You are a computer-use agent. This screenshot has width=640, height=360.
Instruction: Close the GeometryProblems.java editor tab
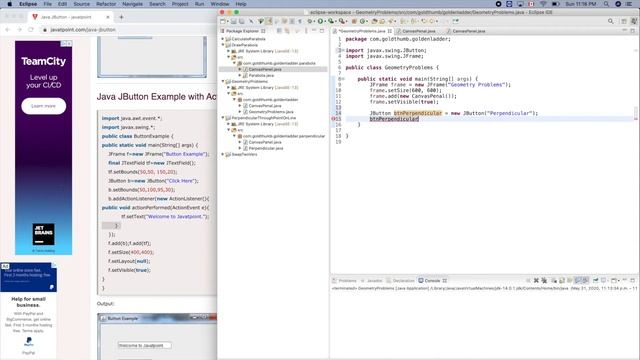click(390, 31)
